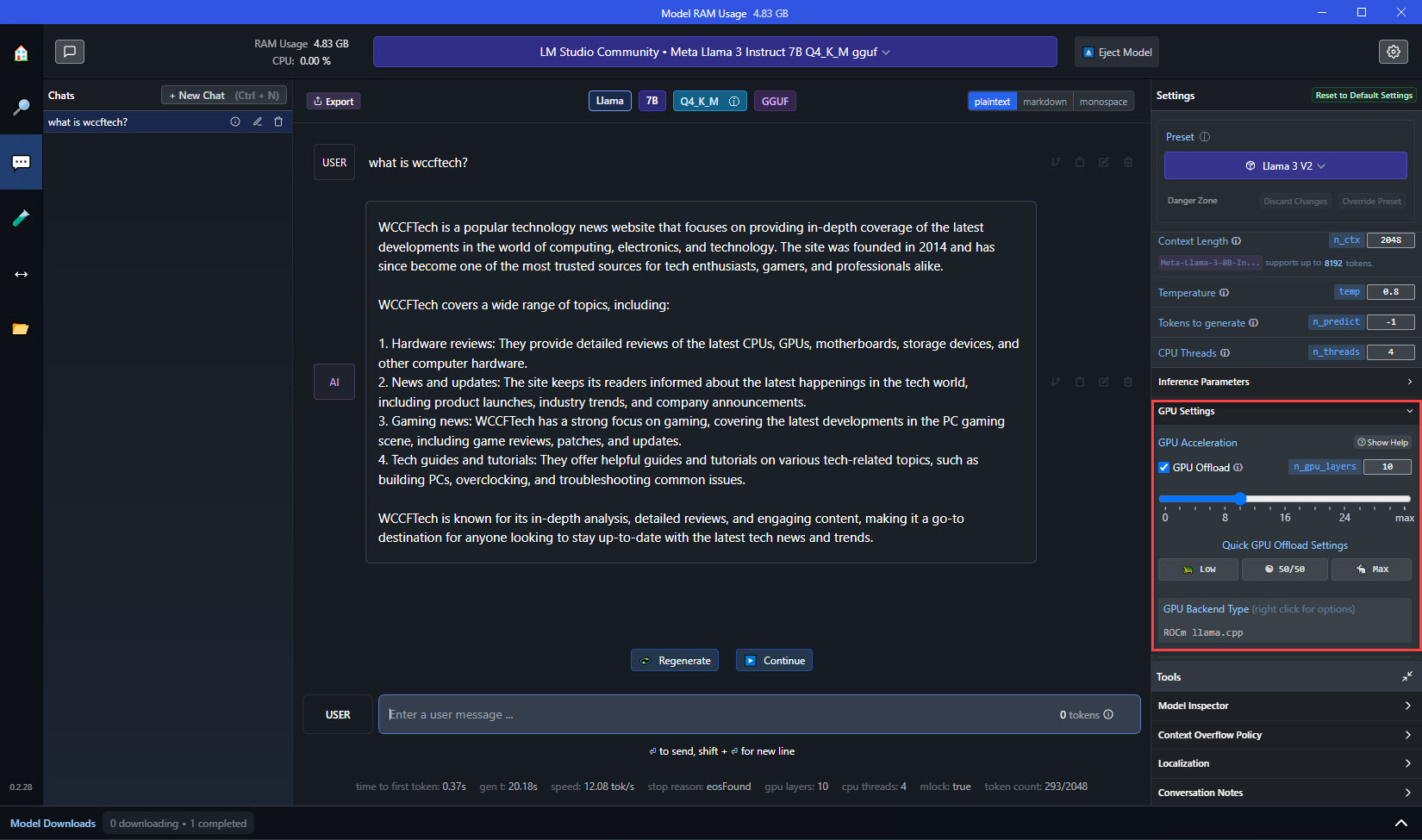Click the user message input box

759,714
